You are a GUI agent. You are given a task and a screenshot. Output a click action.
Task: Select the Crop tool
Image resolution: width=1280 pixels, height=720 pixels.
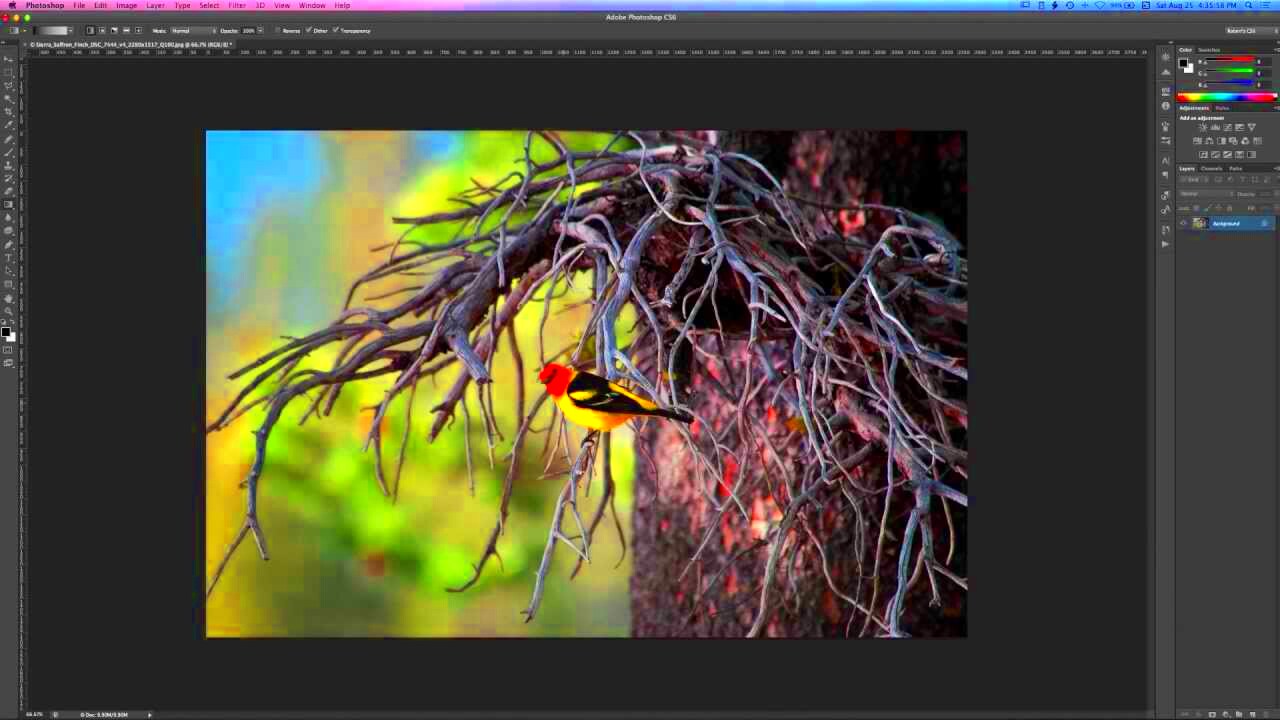click(x=9, y=111)
